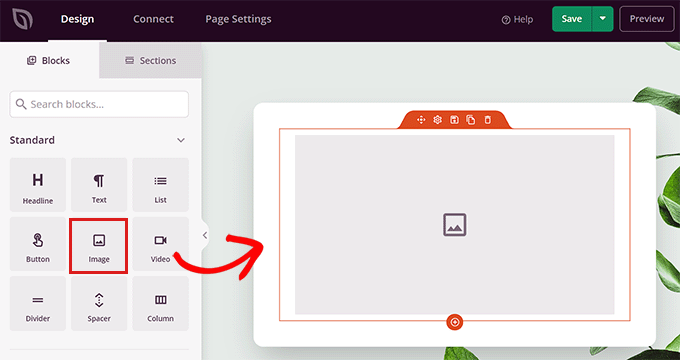
Task: Duplicate the selected image block
Action: (471, 120)
